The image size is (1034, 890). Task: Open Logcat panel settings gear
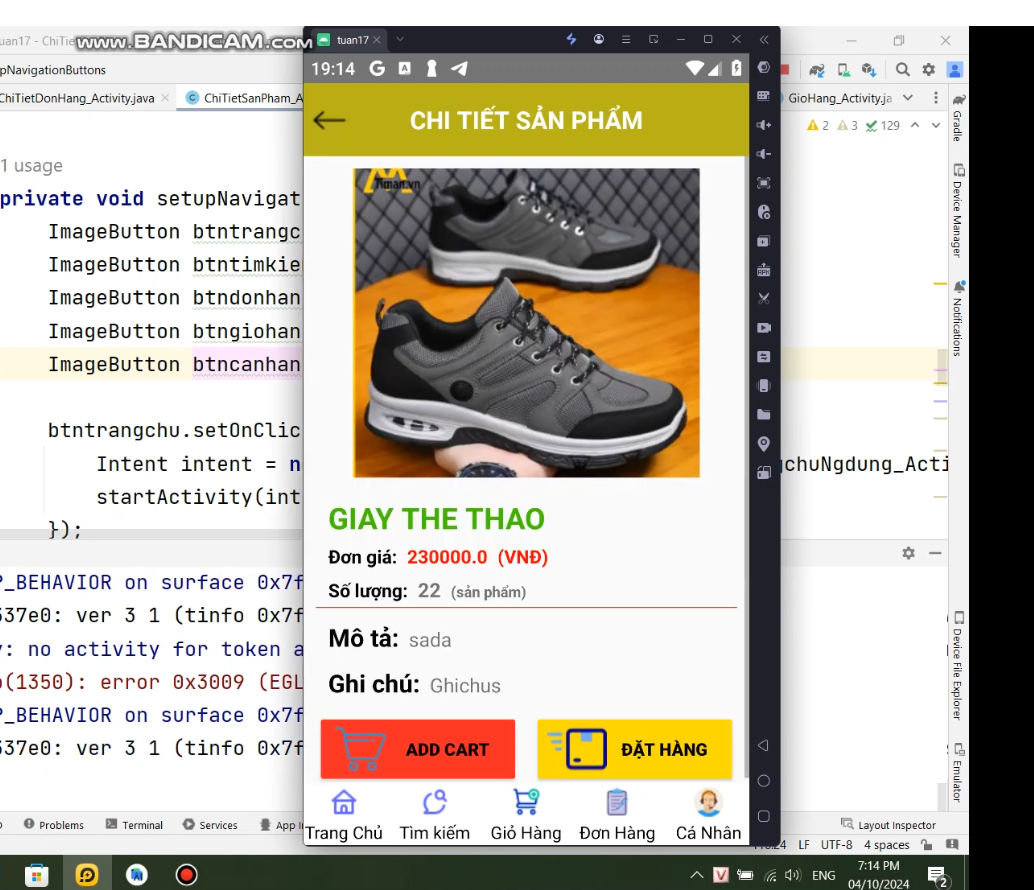[x=909, y=553]
